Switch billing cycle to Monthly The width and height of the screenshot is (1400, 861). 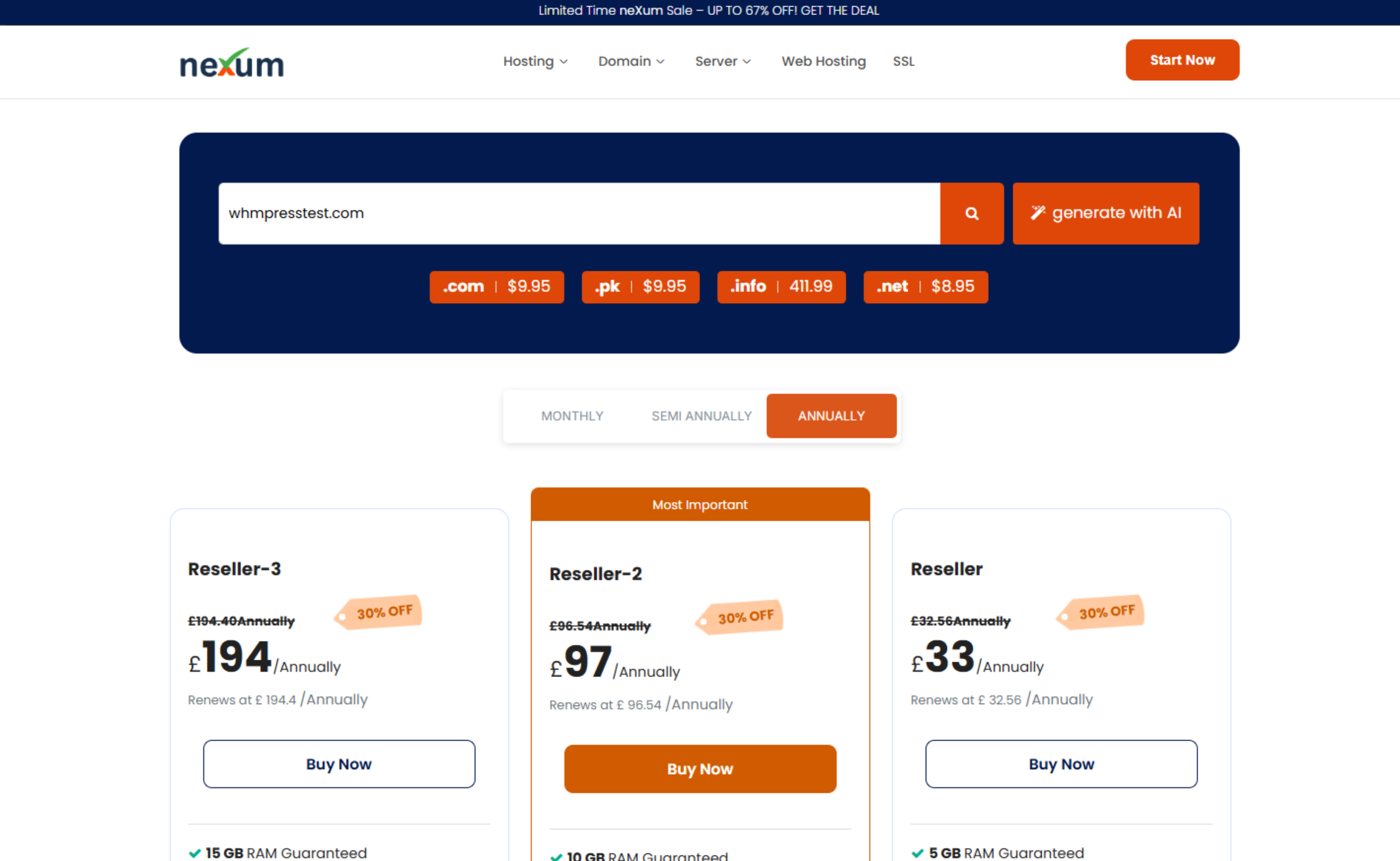[572, 416]
